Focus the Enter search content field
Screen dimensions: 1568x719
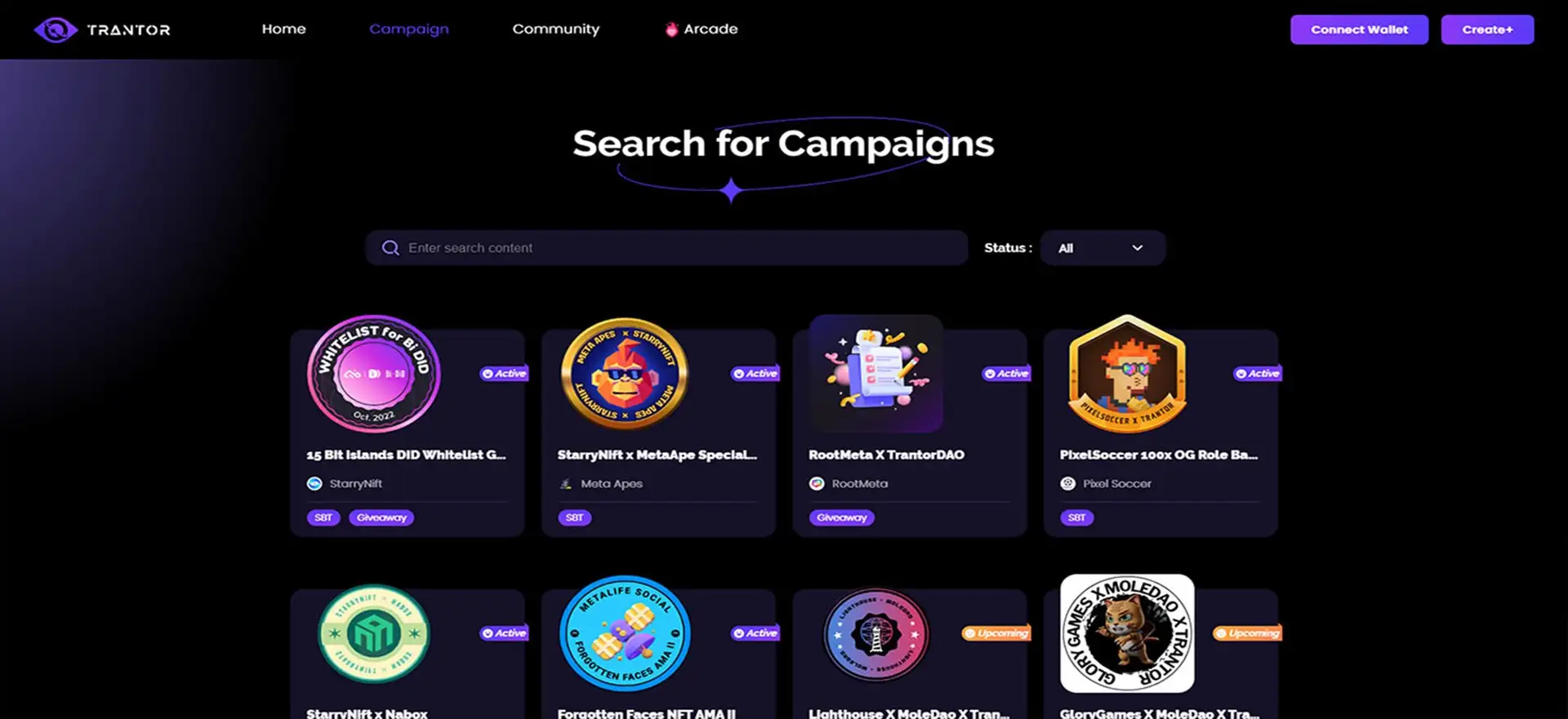pos(666,248)
